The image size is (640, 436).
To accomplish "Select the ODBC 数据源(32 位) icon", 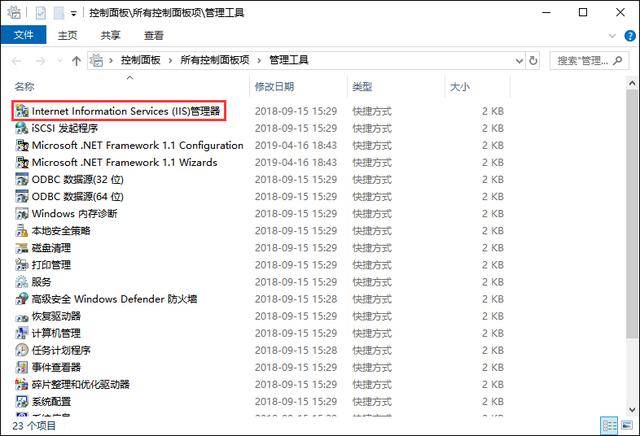I will (22, 180).
